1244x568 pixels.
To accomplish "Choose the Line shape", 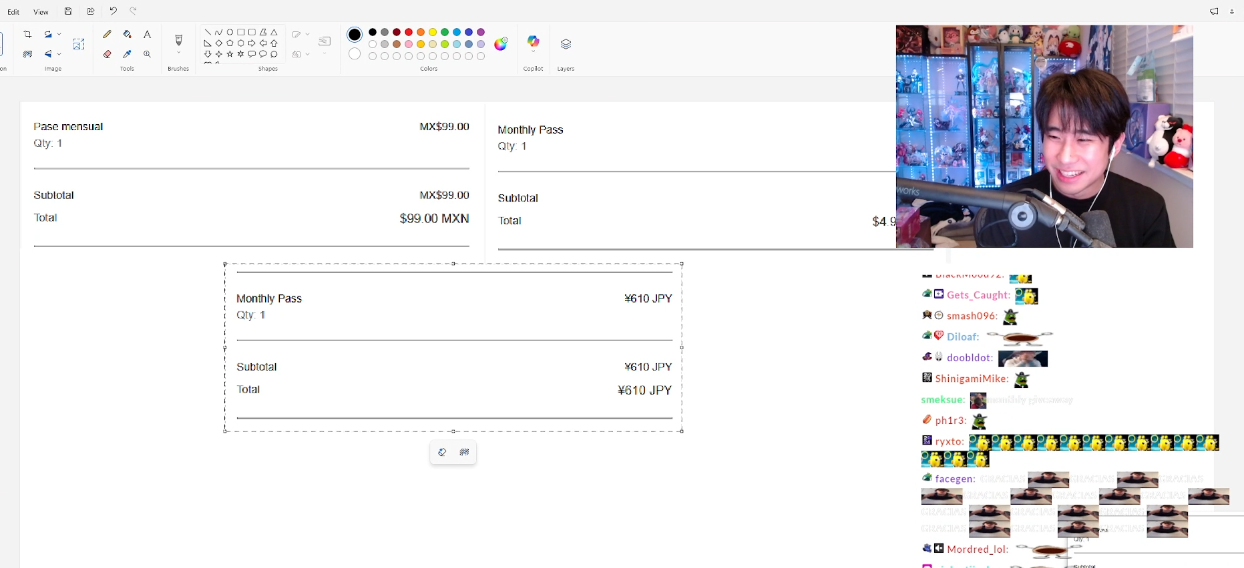I will tap(208, 32).
